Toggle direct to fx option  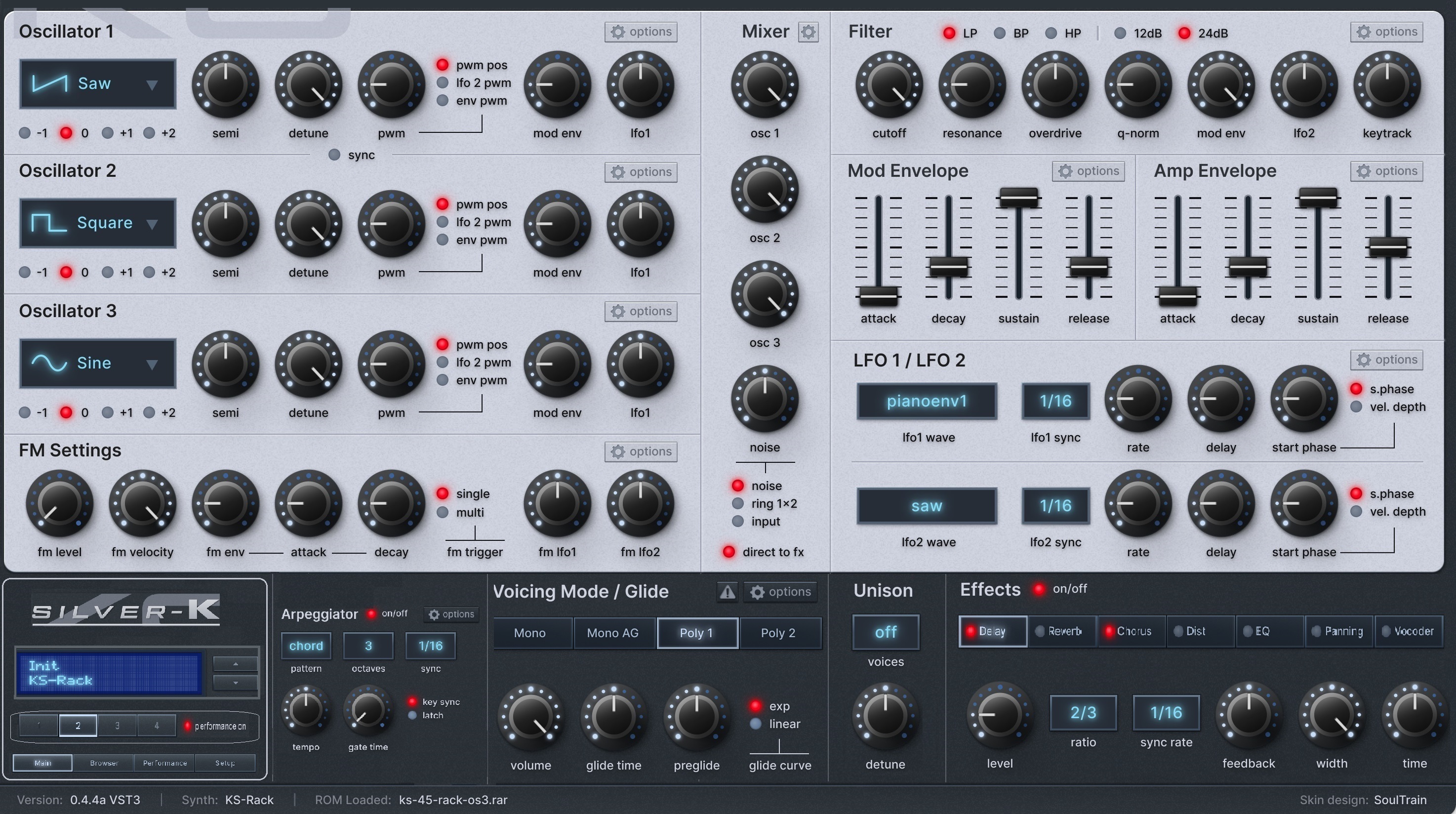click(729, 552)
